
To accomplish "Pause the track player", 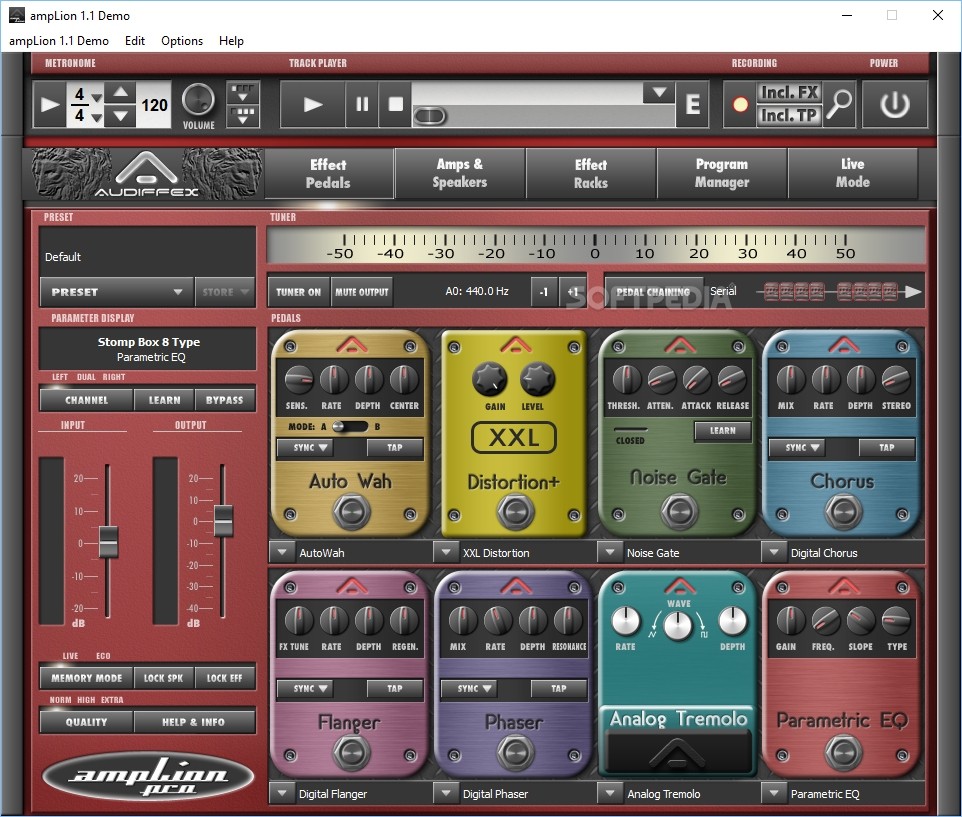I will [x=362, y=104].
